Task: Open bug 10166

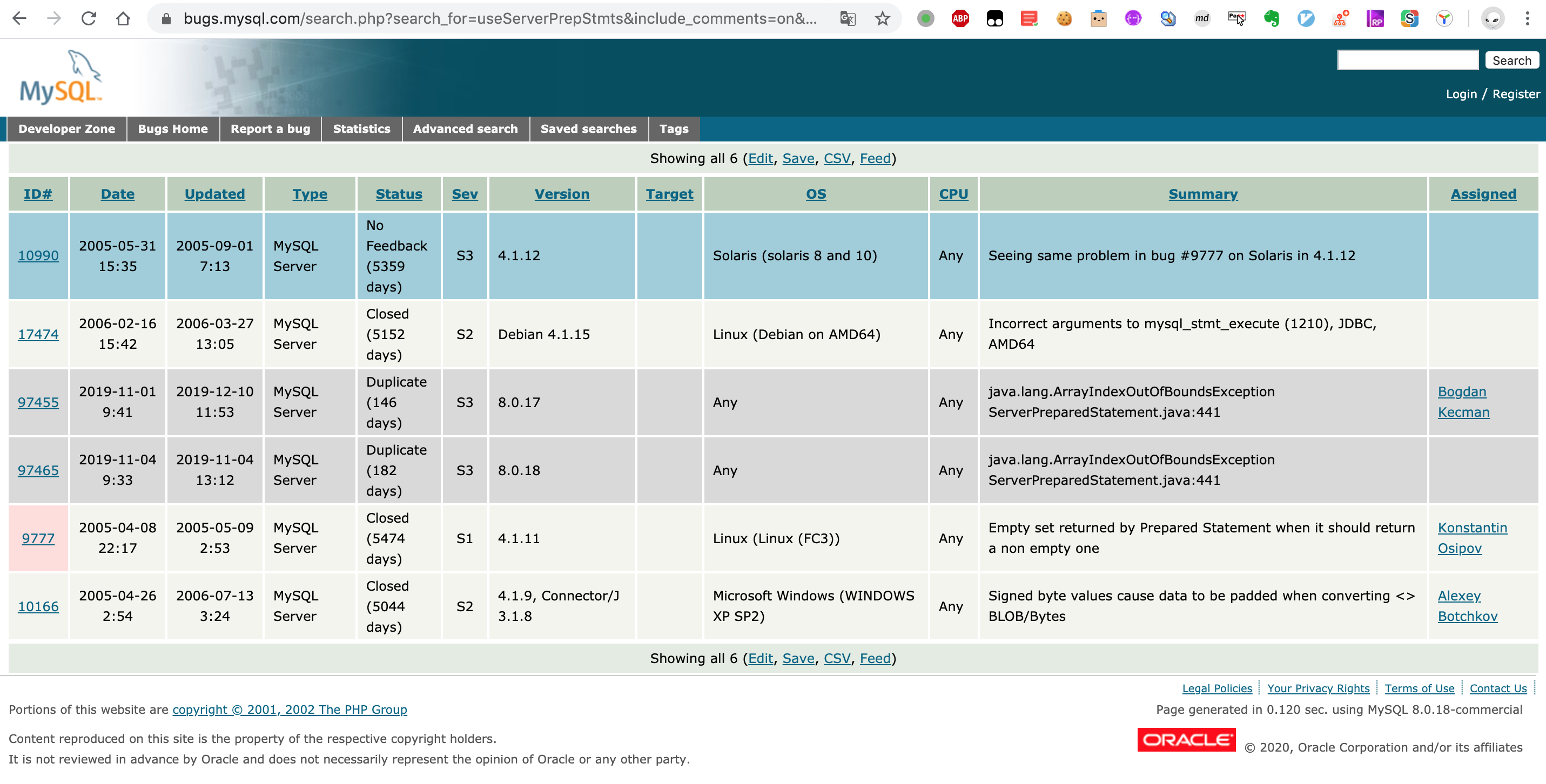Action: (38, 606)
